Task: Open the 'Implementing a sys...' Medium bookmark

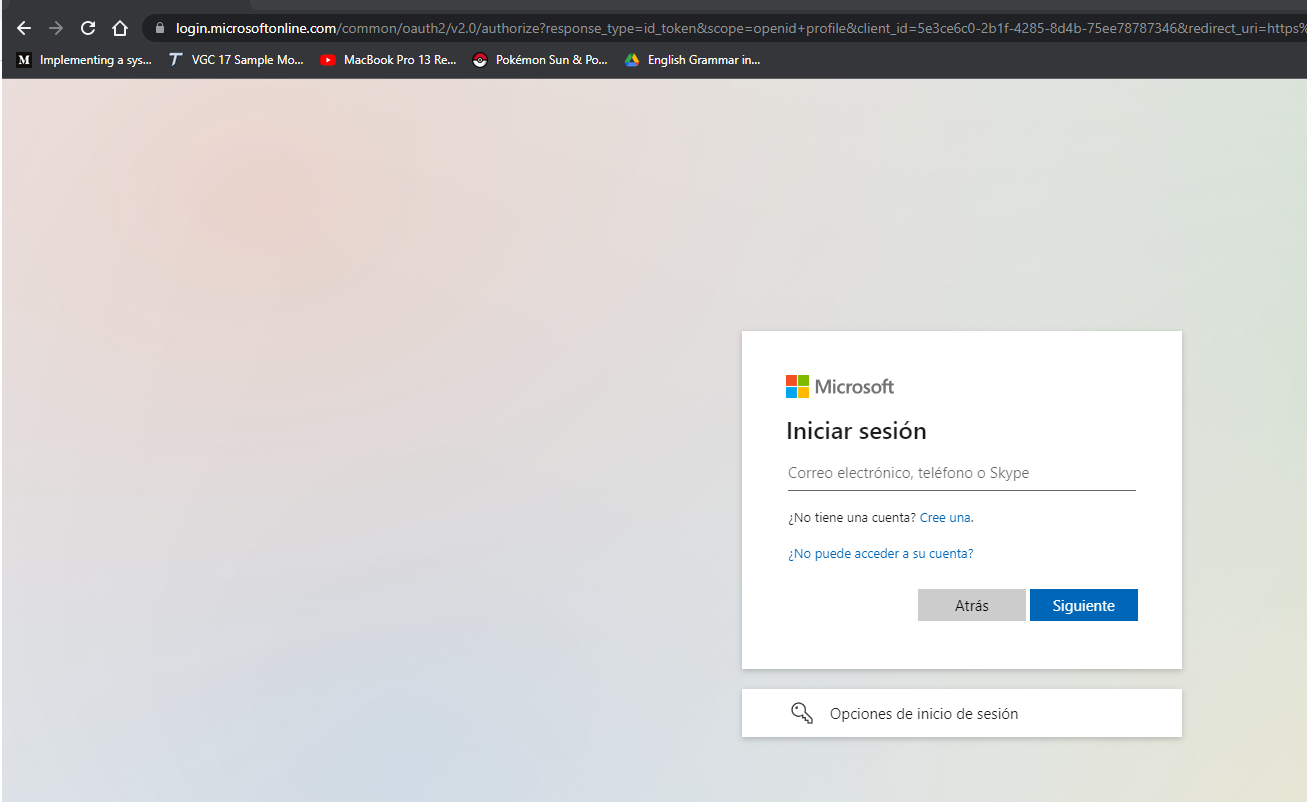Action: [84, 60]
